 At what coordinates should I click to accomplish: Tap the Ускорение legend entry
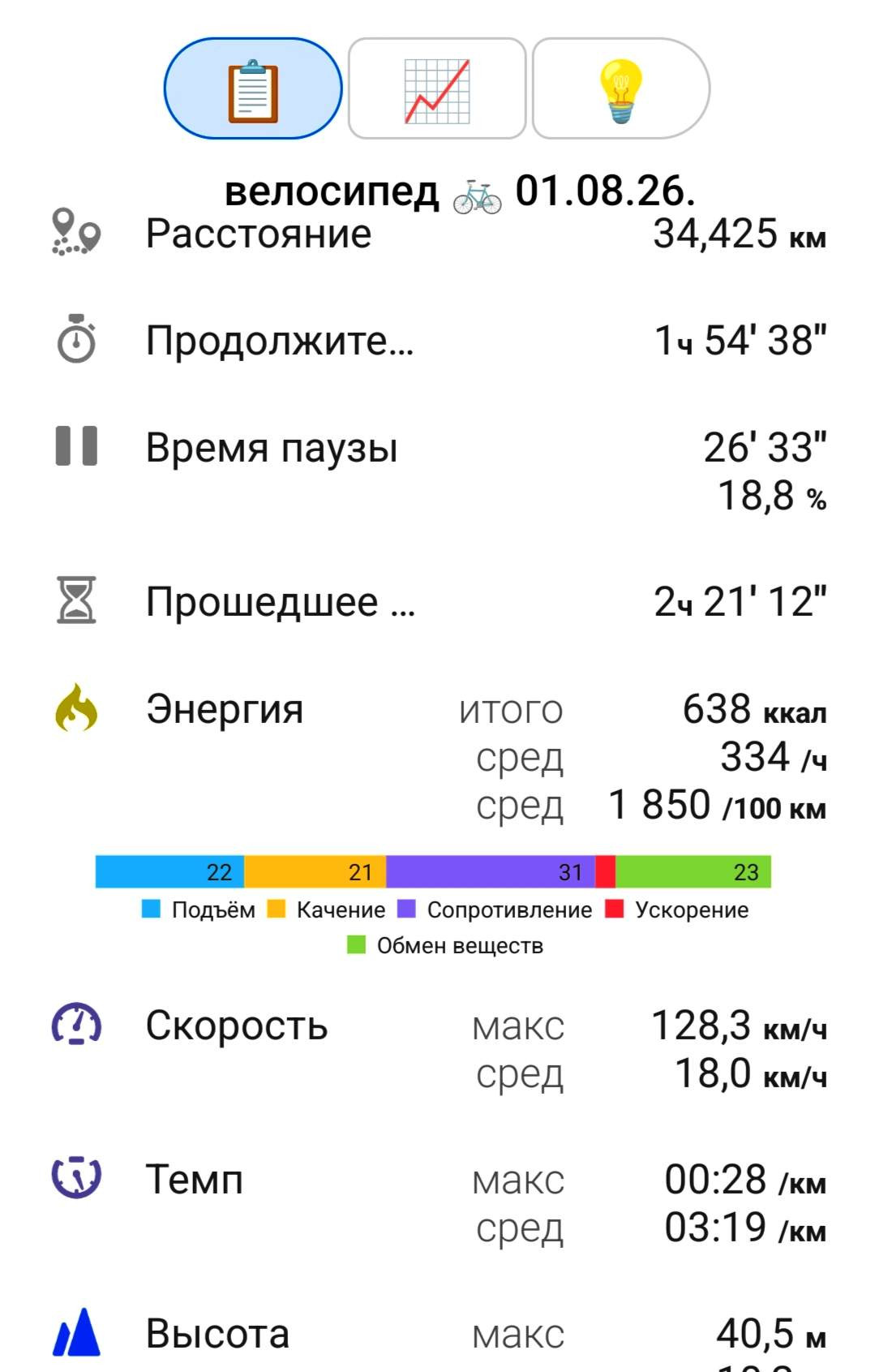pyautogui.click(x=677, y=910)
